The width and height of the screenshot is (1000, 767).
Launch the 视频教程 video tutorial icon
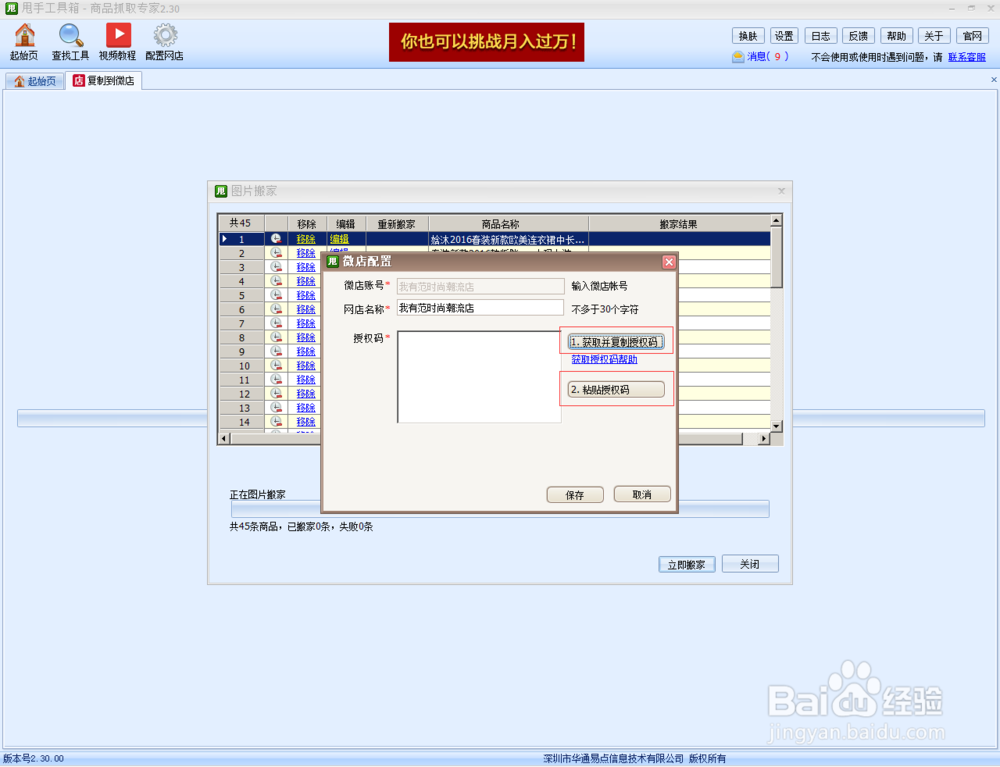click(x=119, y=40)
